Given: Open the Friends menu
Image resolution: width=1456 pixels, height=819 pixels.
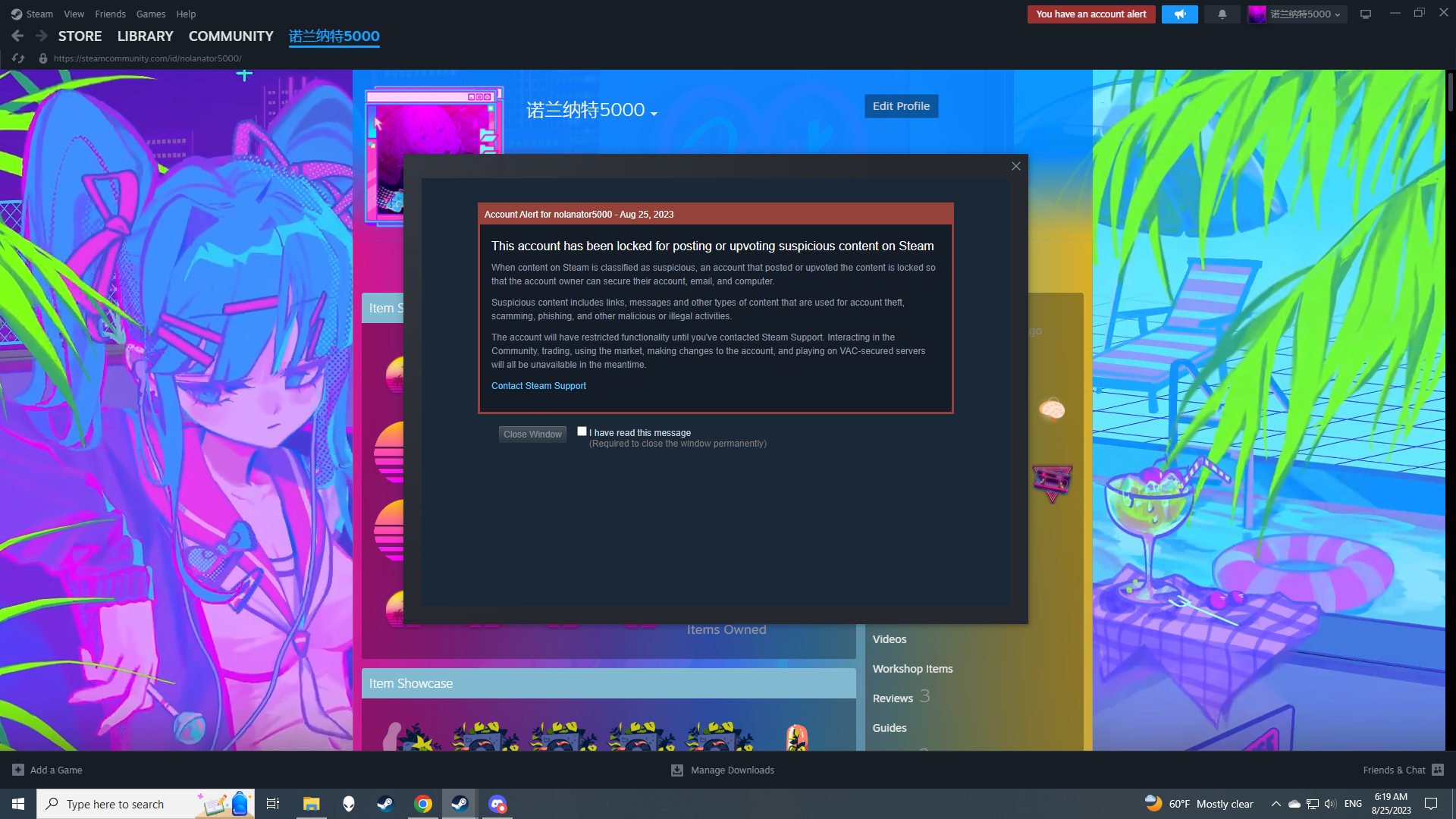Looking at the screenshot, I should coord(110,14).
